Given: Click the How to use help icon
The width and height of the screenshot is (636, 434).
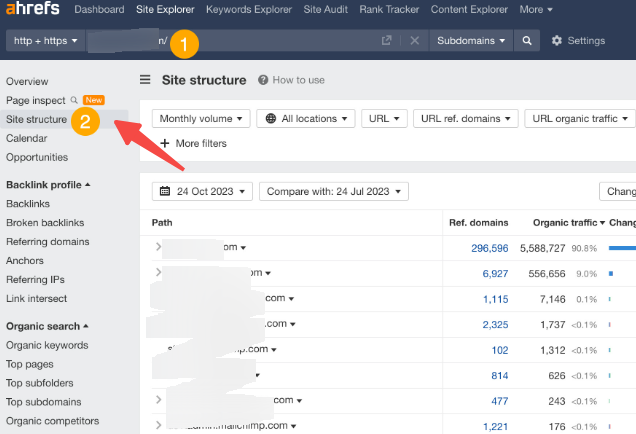Looking at the screenshot, I should click(263, 80).
